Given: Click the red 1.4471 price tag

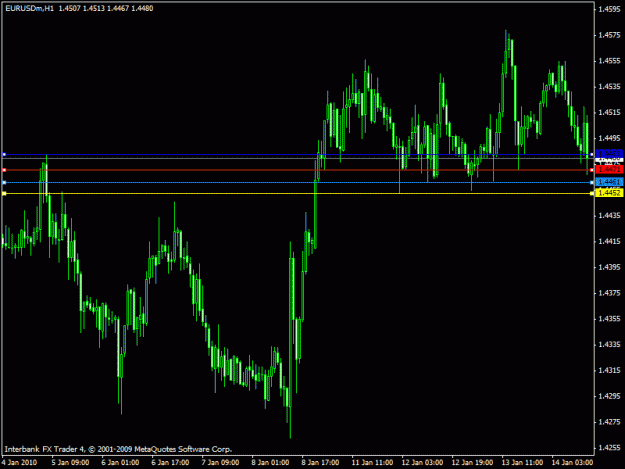Looking at the screenshot, I should click(x=609, y=170).
